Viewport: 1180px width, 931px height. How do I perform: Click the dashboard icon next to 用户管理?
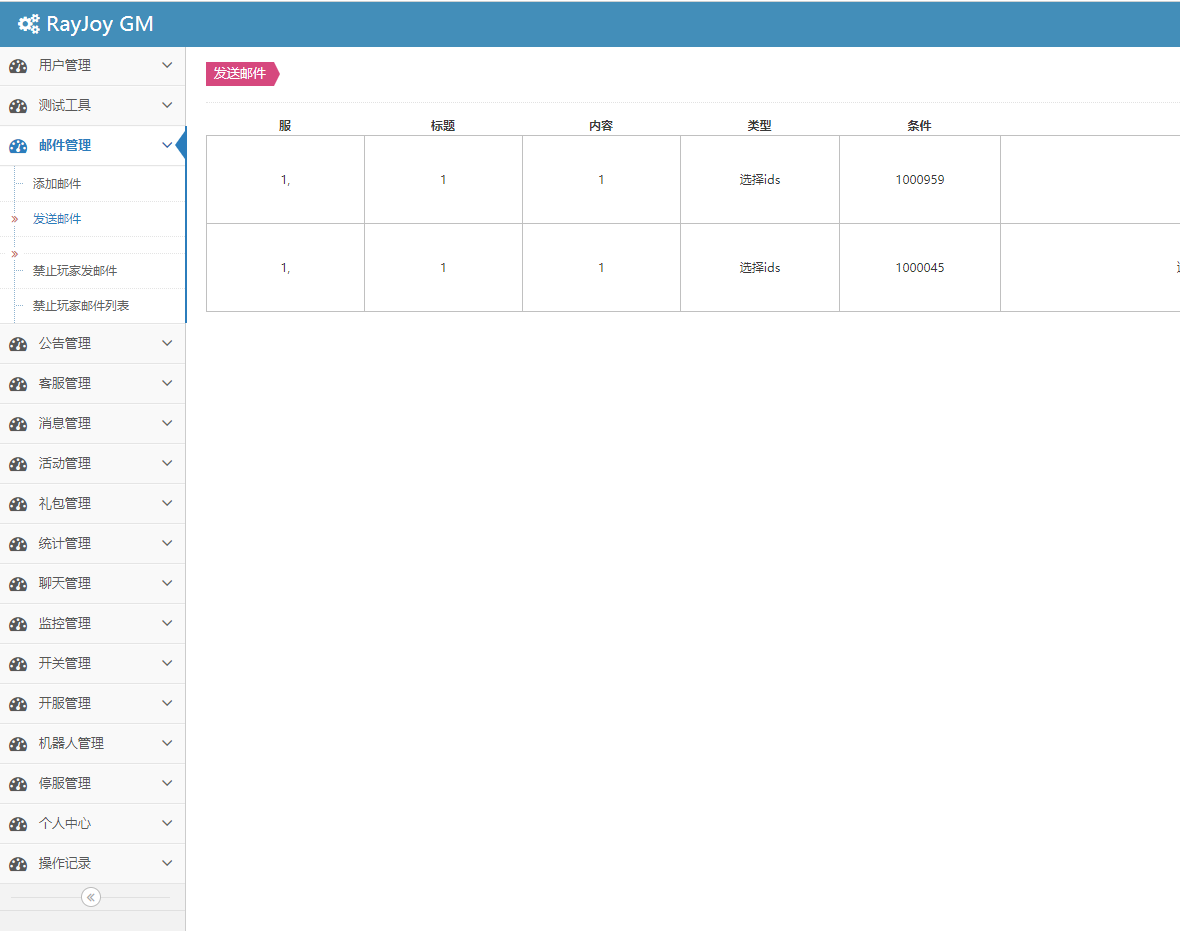coord(18,66)
